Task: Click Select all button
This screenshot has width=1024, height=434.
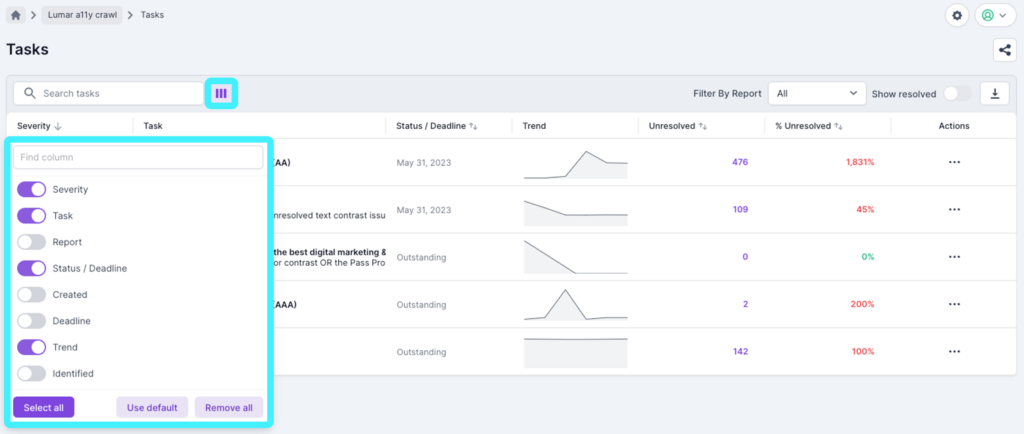Action: tap(44, 407)
